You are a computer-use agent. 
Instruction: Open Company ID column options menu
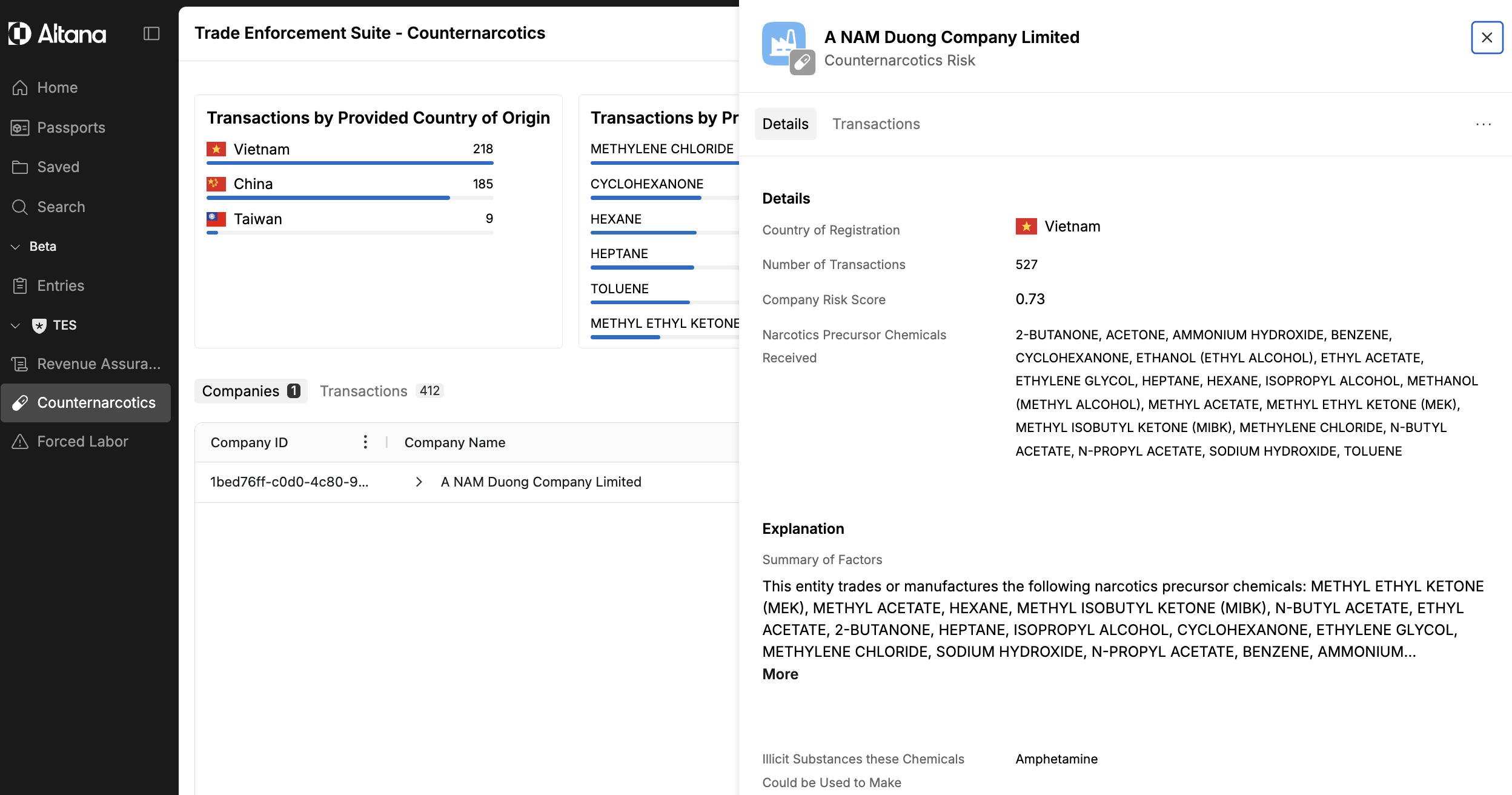(x=365, y=442)
